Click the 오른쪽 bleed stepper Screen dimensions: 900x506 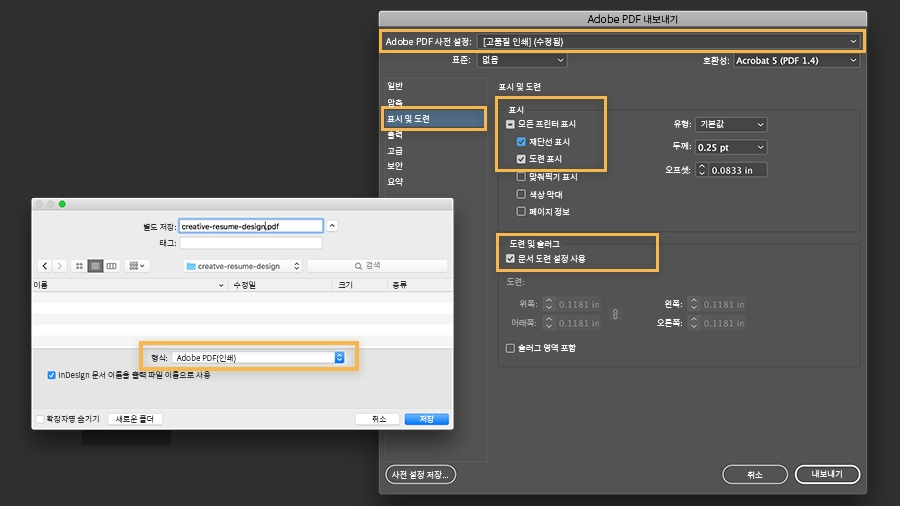(x=693, y=323)
